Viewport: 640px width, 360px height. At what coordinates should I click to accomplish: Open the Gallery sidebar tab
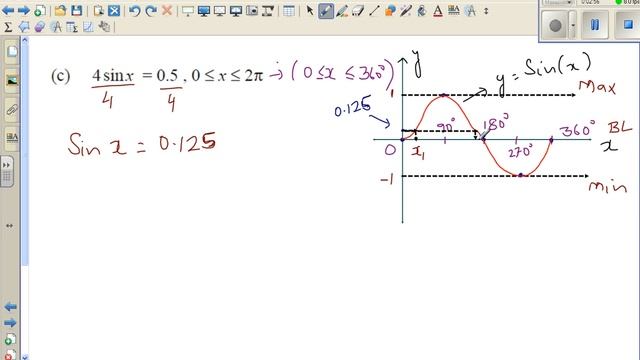12,81
